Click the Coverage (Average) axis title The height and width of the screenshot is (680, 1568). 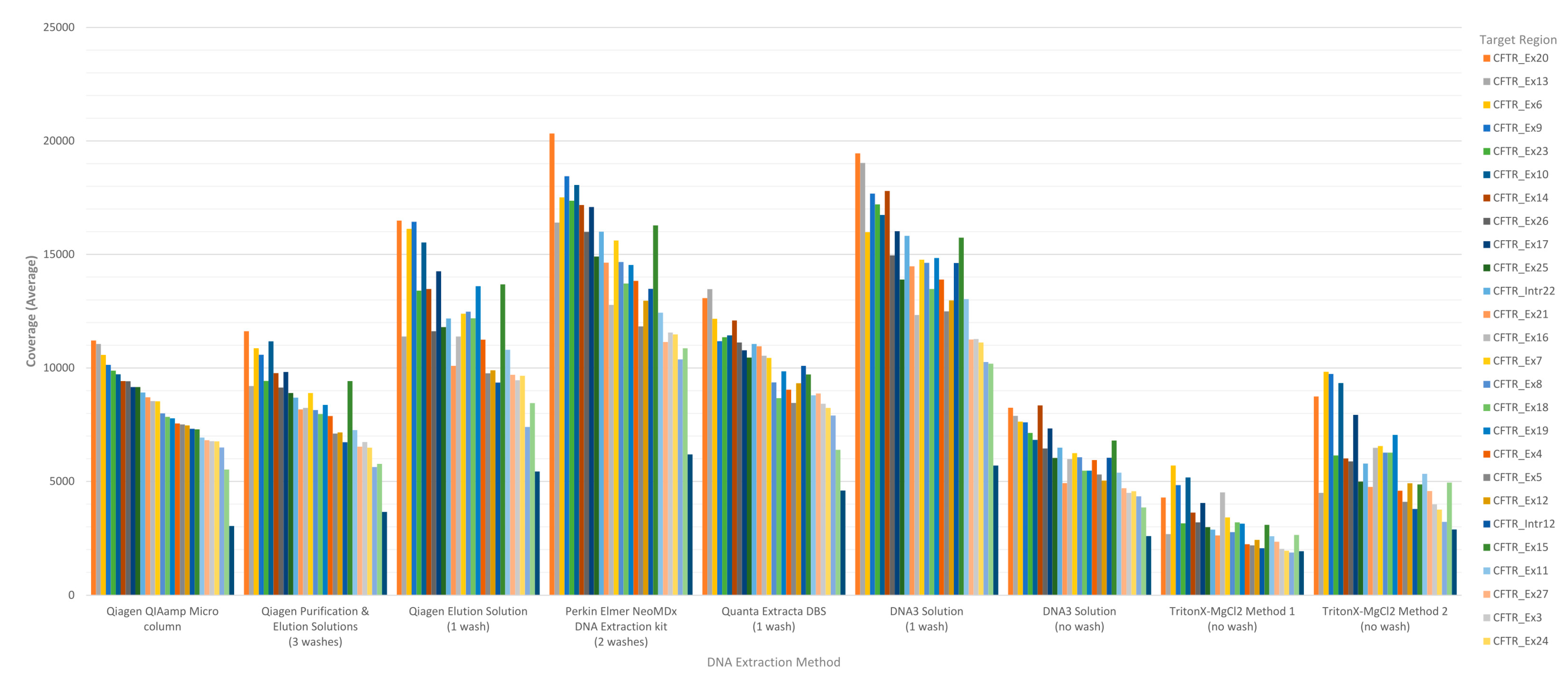(x=31, y=311)
